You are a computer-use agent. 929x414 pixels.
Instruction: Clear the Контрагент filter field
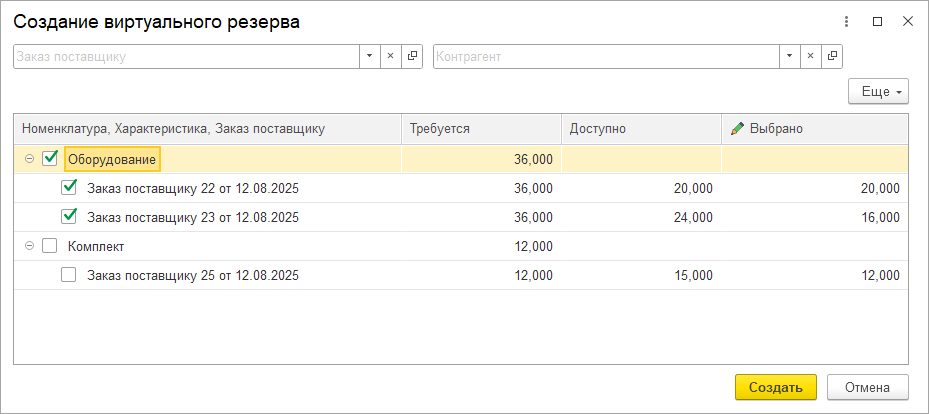[x=810, y=56]
